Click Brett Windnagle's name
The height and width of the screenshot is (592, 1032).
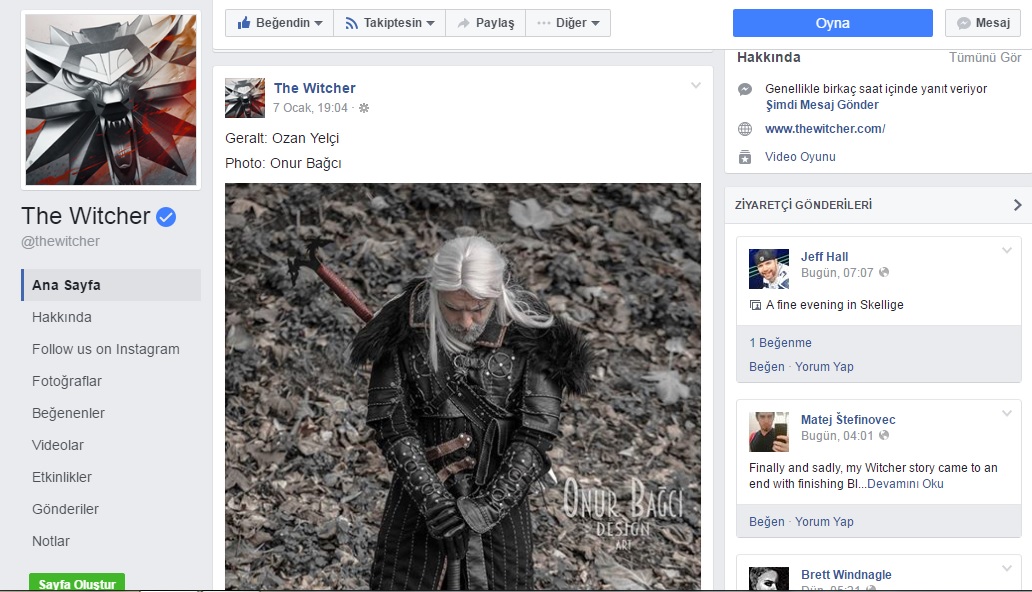coord(846,575)
